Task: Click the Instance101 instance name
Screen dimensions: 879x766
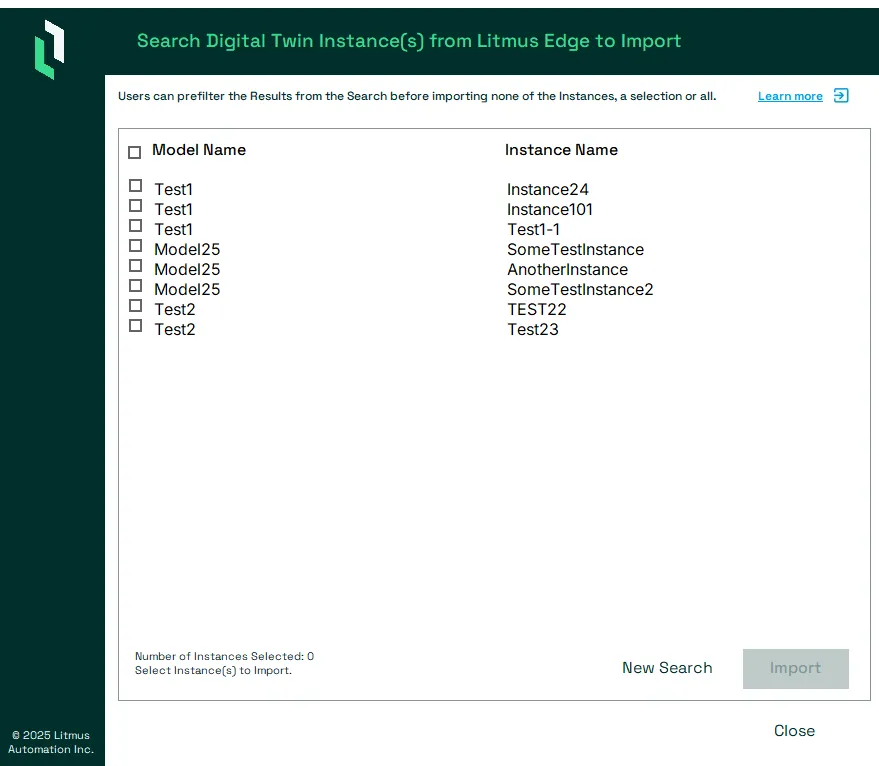Action: [549, 209]
